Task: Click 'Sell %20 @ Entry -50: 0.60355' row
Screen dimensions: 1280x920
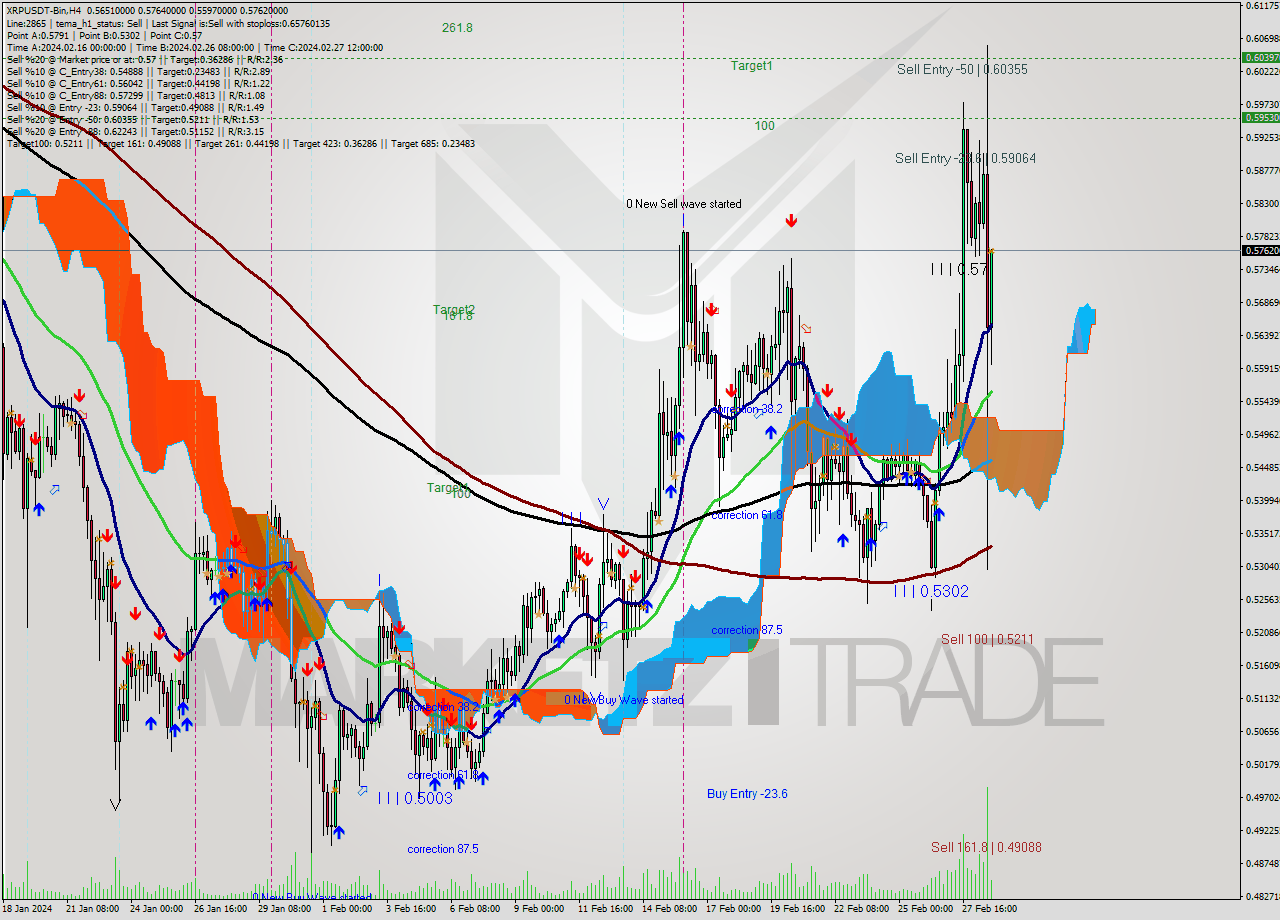Action: (x=133, y=119)
